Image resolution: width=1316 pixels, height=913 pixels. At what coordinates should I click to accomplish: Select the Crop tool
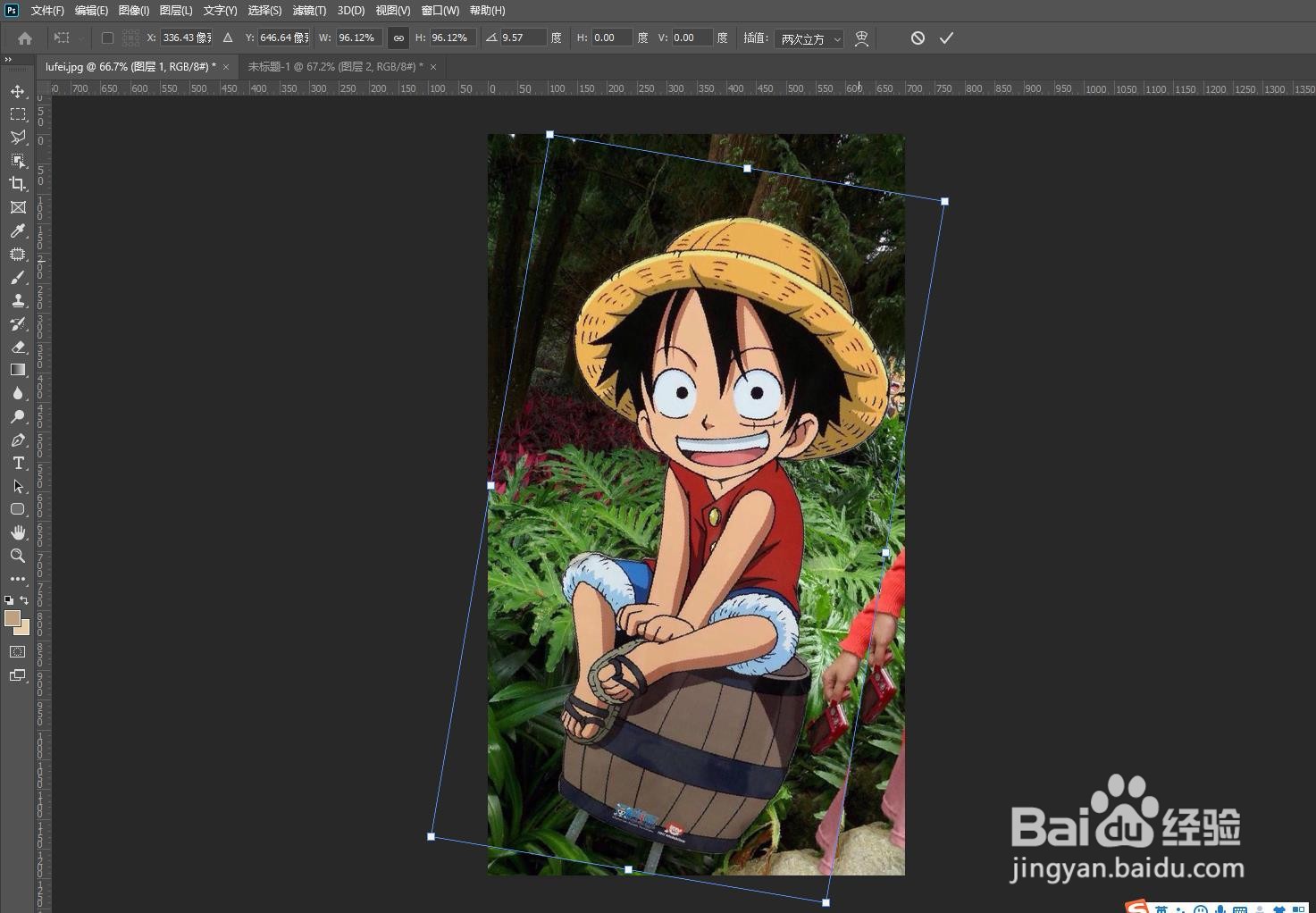pos(18,184)
